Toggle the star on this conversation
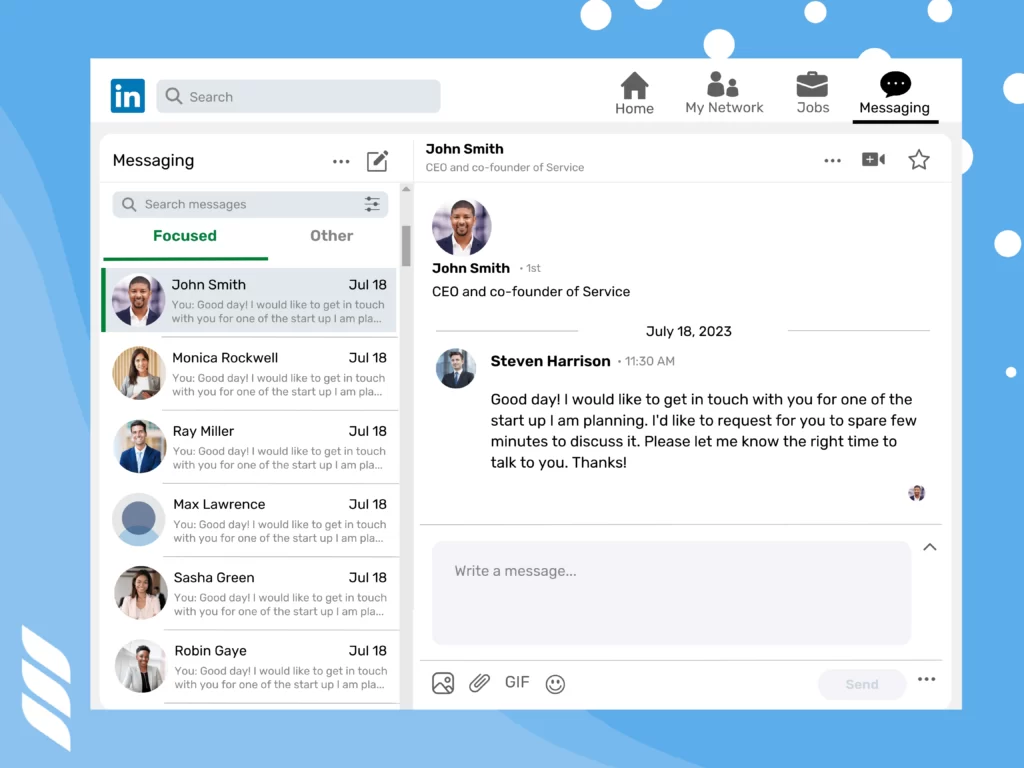This screenshot has width=1024, height=768. (918, 158)
